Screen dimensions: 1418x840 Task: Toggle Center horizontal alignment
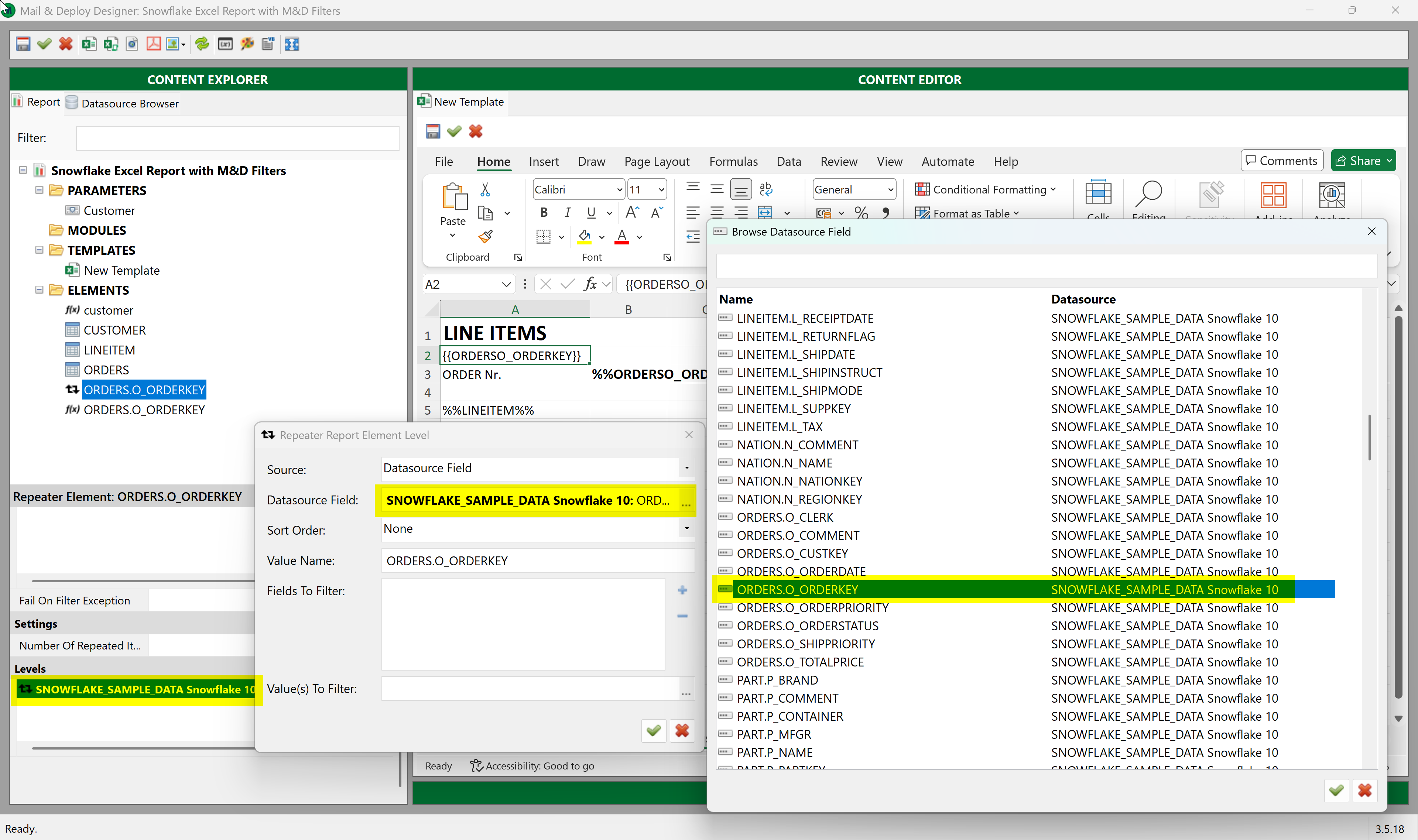[x=717, y=213]
